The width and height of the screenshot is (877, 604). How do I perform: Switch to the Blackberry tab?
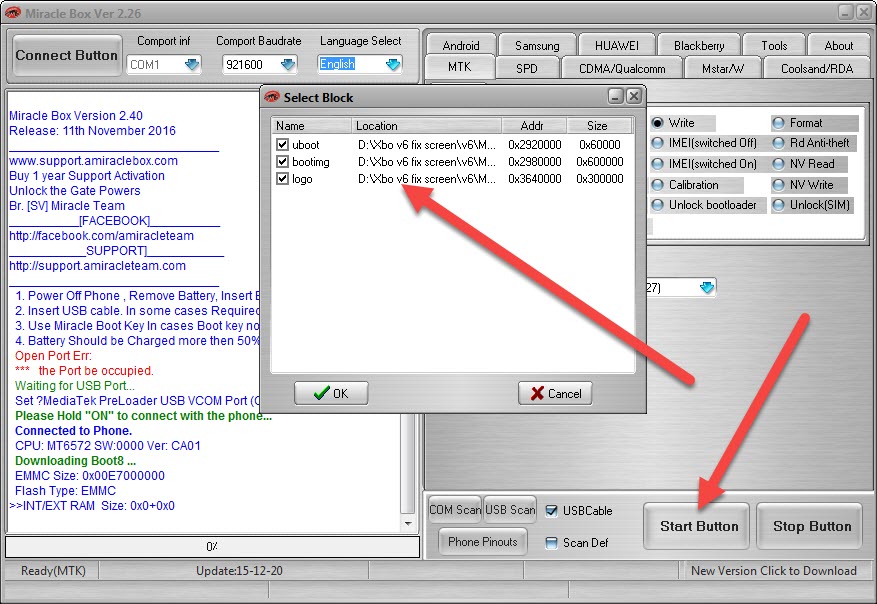coord(699,45)
